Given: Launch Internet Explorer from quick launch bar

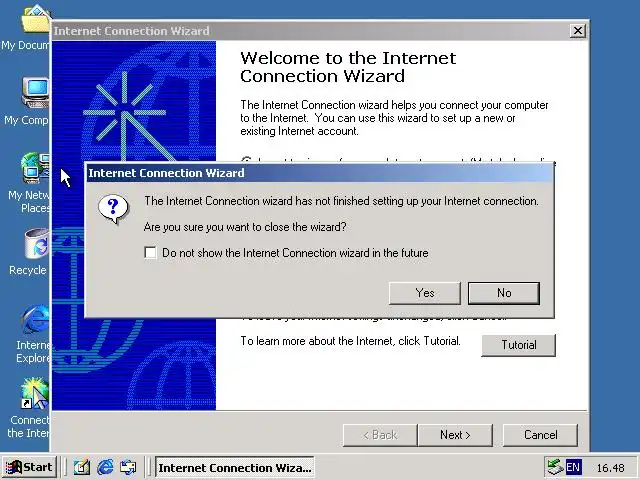Looking at the screenshot, I should click(105, 467).
